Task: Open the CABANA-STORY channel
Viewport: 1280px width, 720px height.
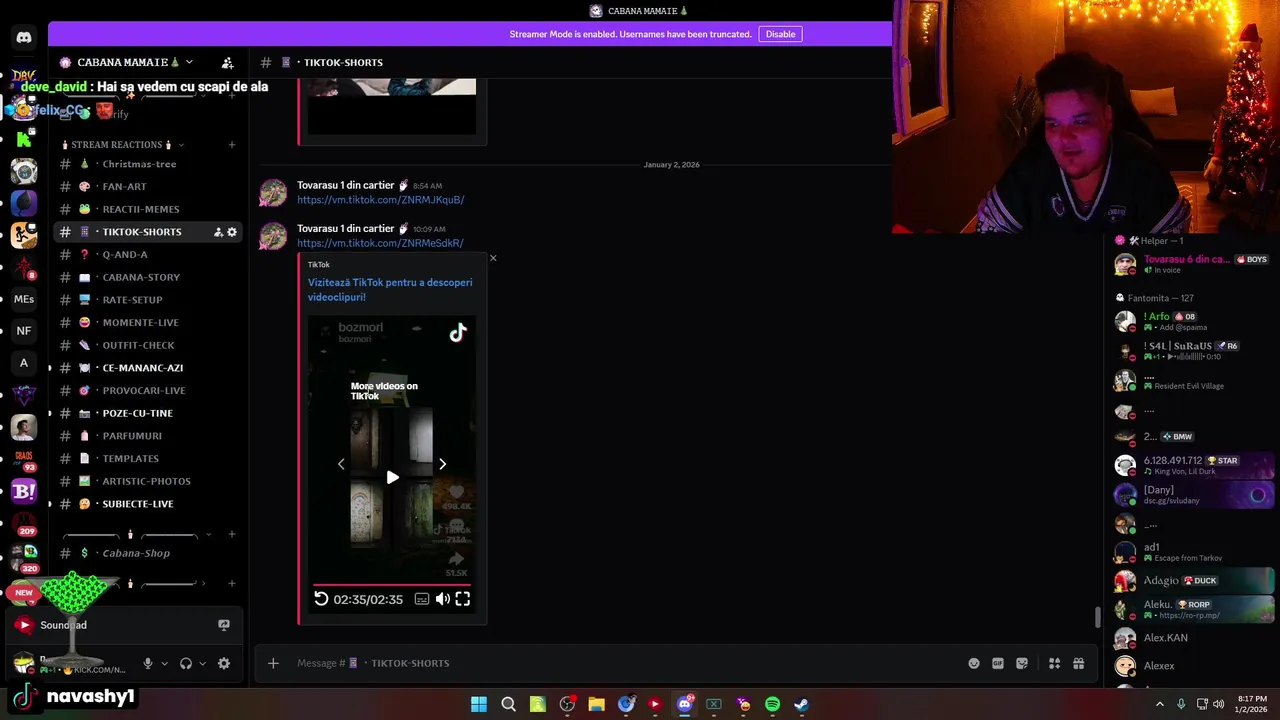Action: coord(147,277)
